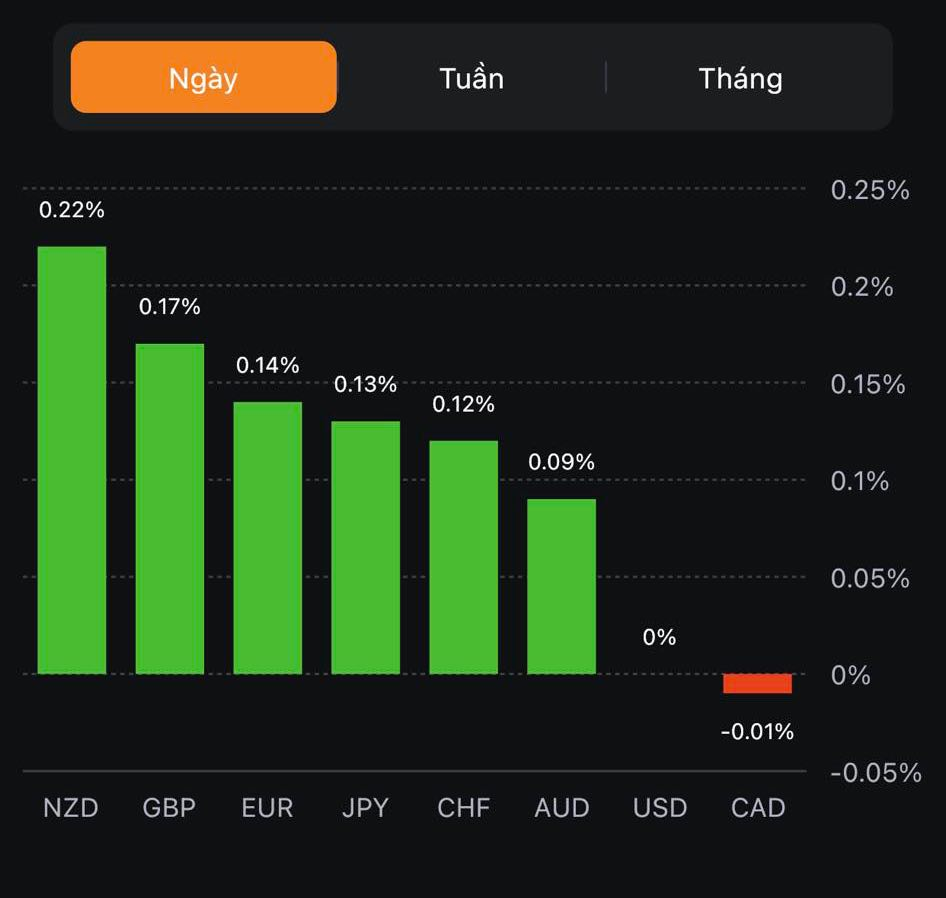Screen dimensions: 946x898
Task: Click the NZD currency label
Action: pos(71,808)
